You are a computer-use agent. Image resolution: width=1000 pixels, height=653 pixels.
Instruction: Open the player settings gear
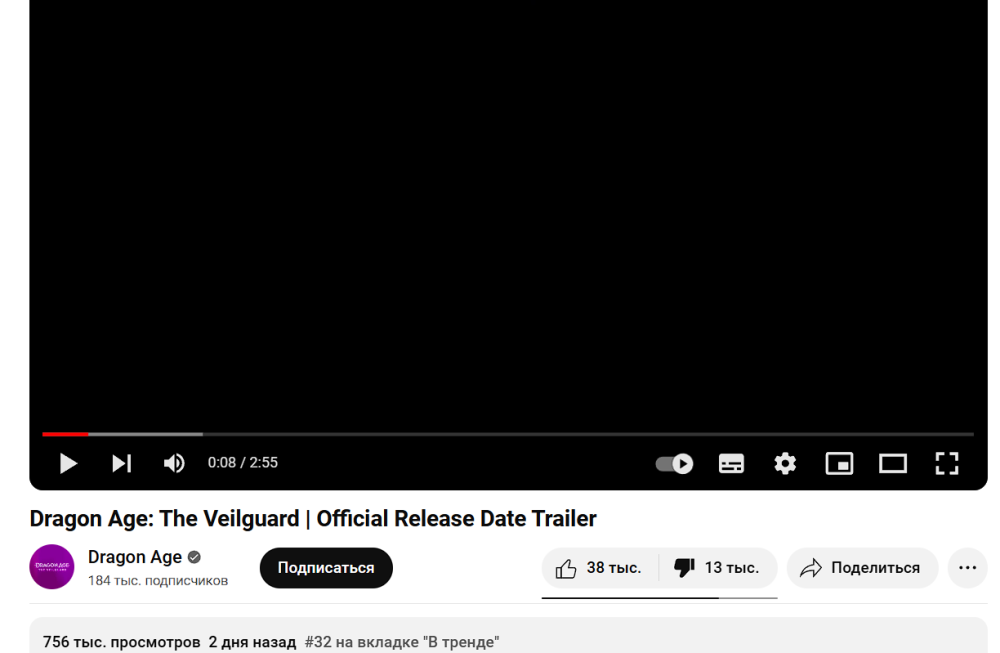(785, 464)
